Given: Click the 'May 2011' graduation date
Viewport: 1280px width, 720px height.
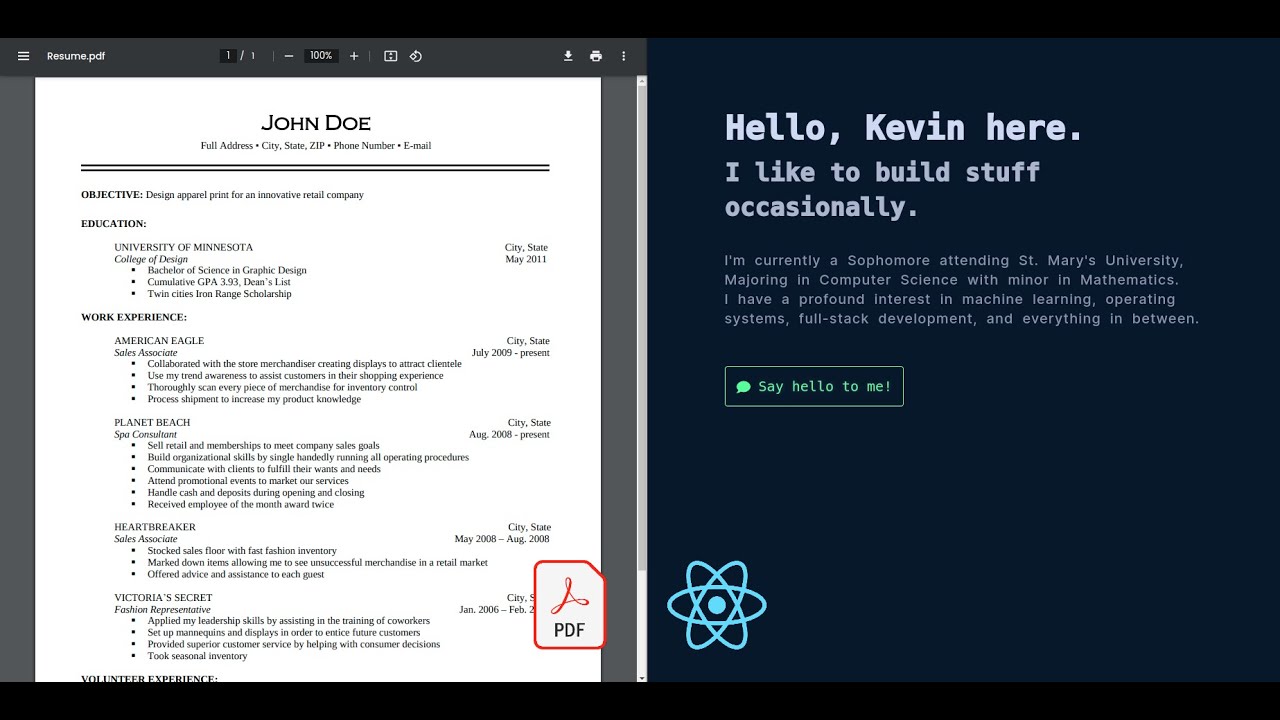Looking at the screenshot, I should [526, 259].
